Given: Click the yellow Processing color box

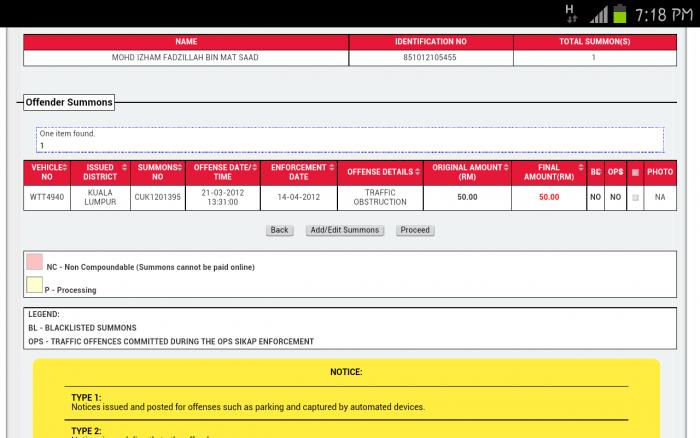Looking at the screenshot, I should pyautogui.click(x=34, y=285).
